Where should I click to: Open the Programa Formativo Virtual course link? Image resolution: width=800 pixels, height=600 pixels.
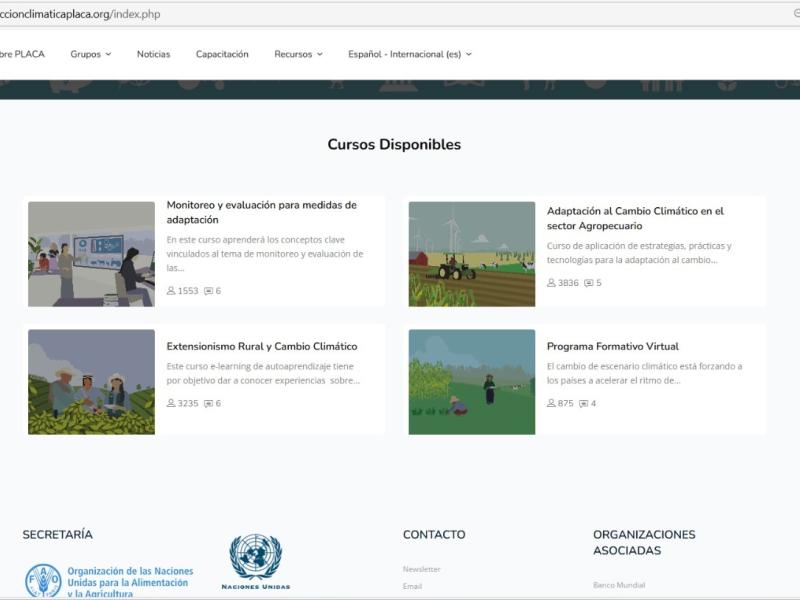tap(612, 347)
